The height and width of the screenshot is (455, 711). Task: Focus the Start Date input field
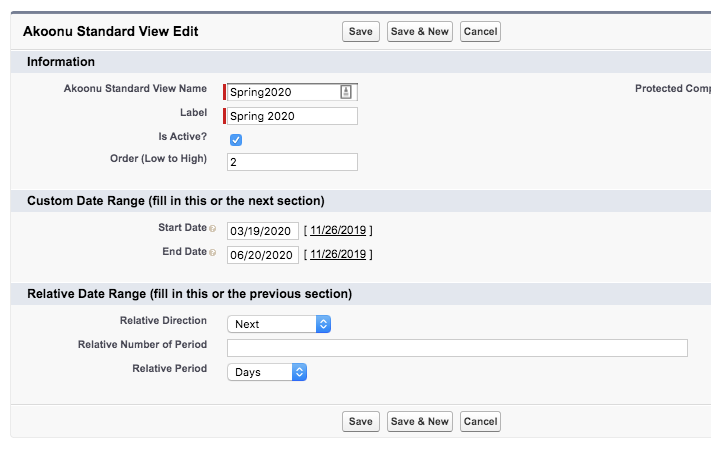coord(263,231)
